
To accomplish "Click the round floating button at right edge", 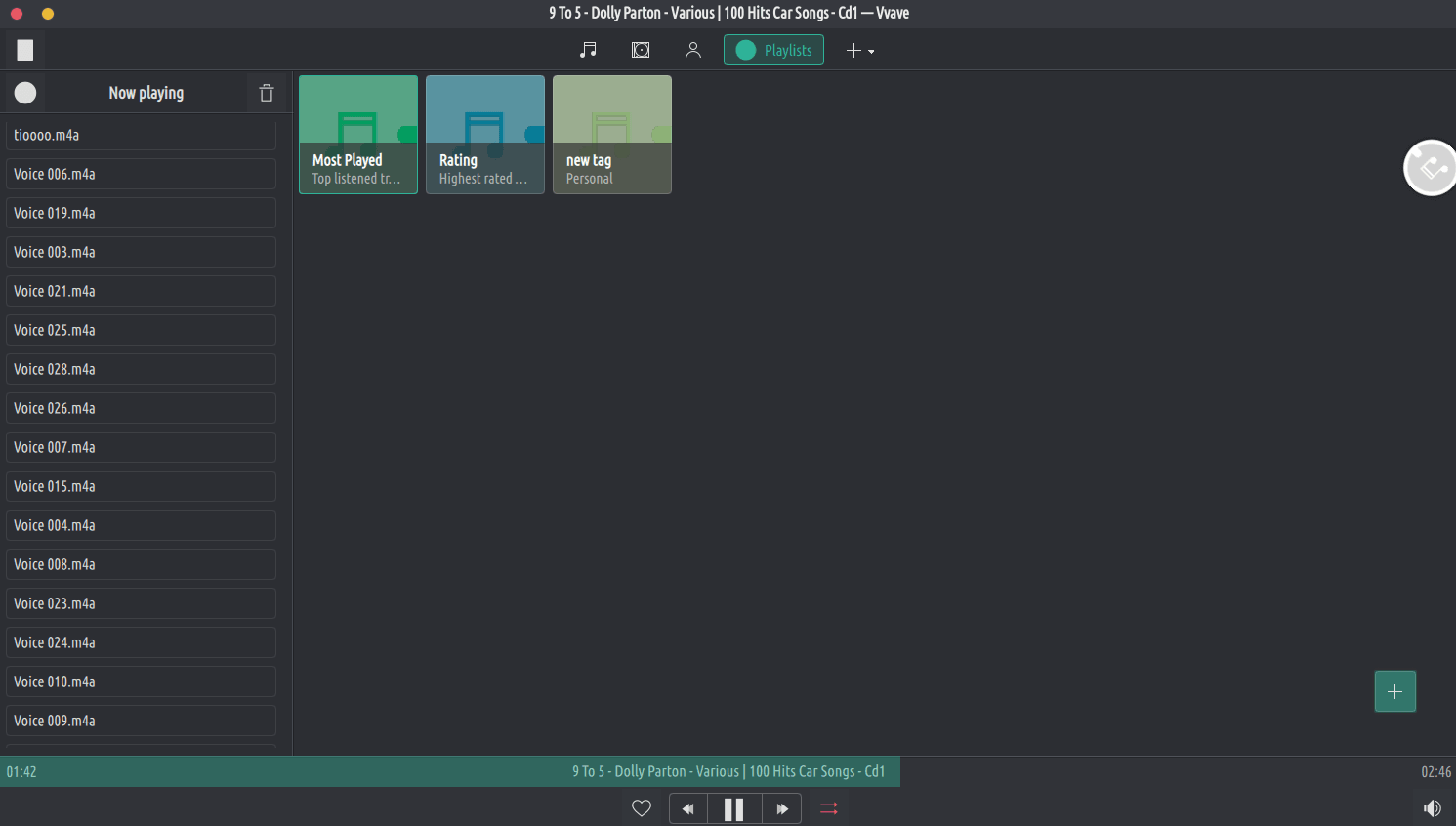I will click(x=1431, y=168).
